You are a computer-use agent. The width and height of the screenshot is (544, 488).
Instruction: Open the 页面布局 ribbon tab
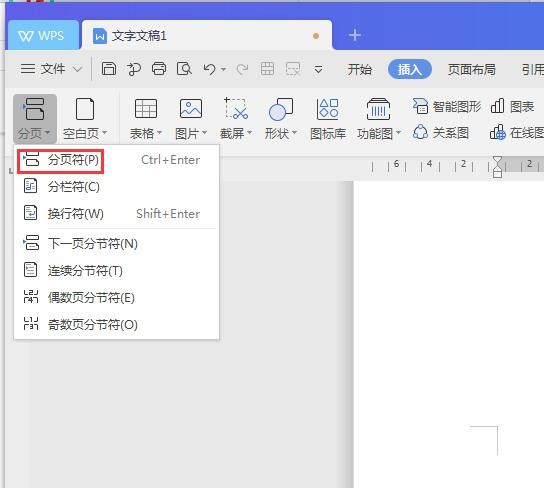[x=471, y=69]
